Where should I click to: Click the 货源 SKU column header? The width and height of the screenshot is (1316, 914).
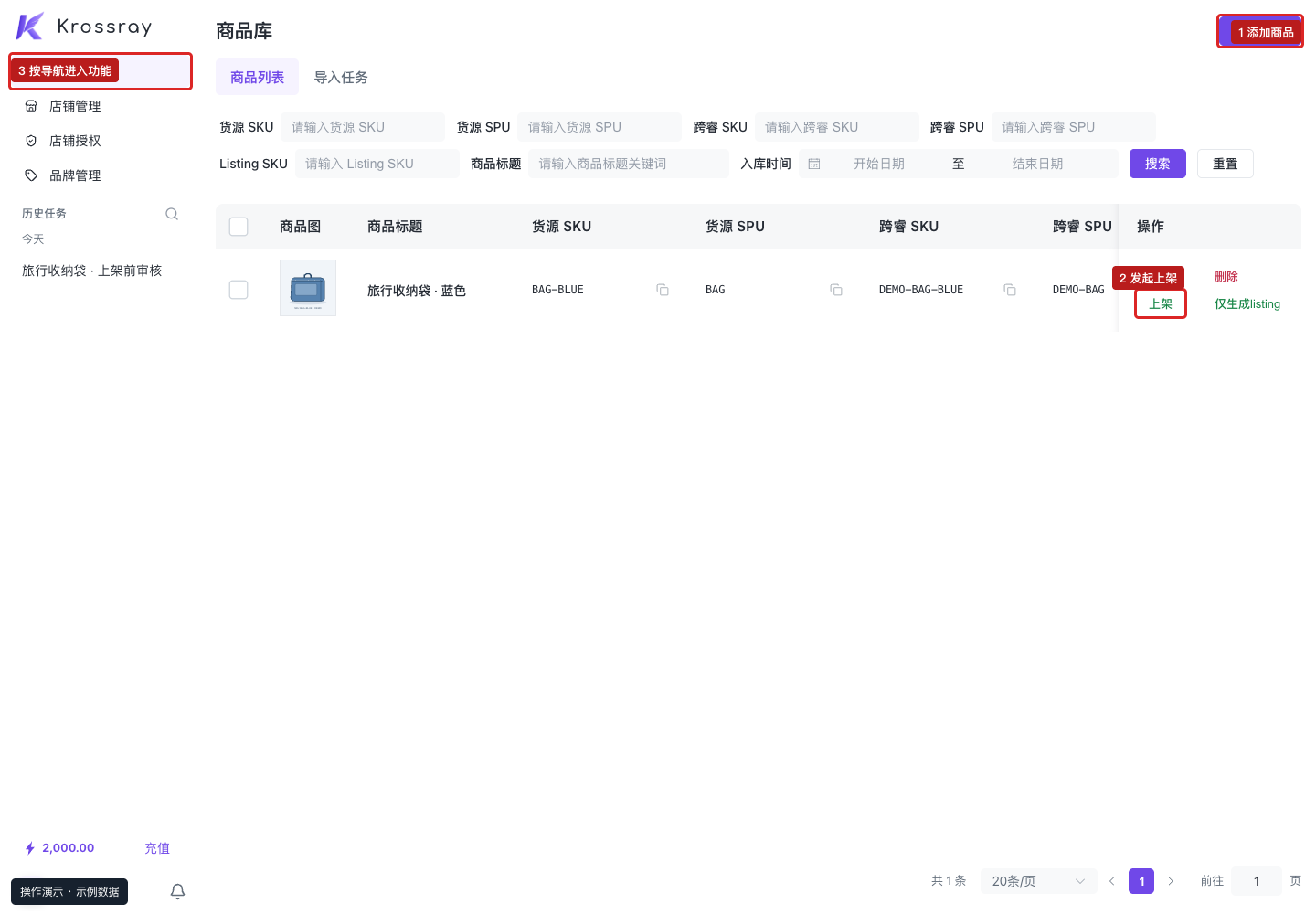(x=562, y=227)
